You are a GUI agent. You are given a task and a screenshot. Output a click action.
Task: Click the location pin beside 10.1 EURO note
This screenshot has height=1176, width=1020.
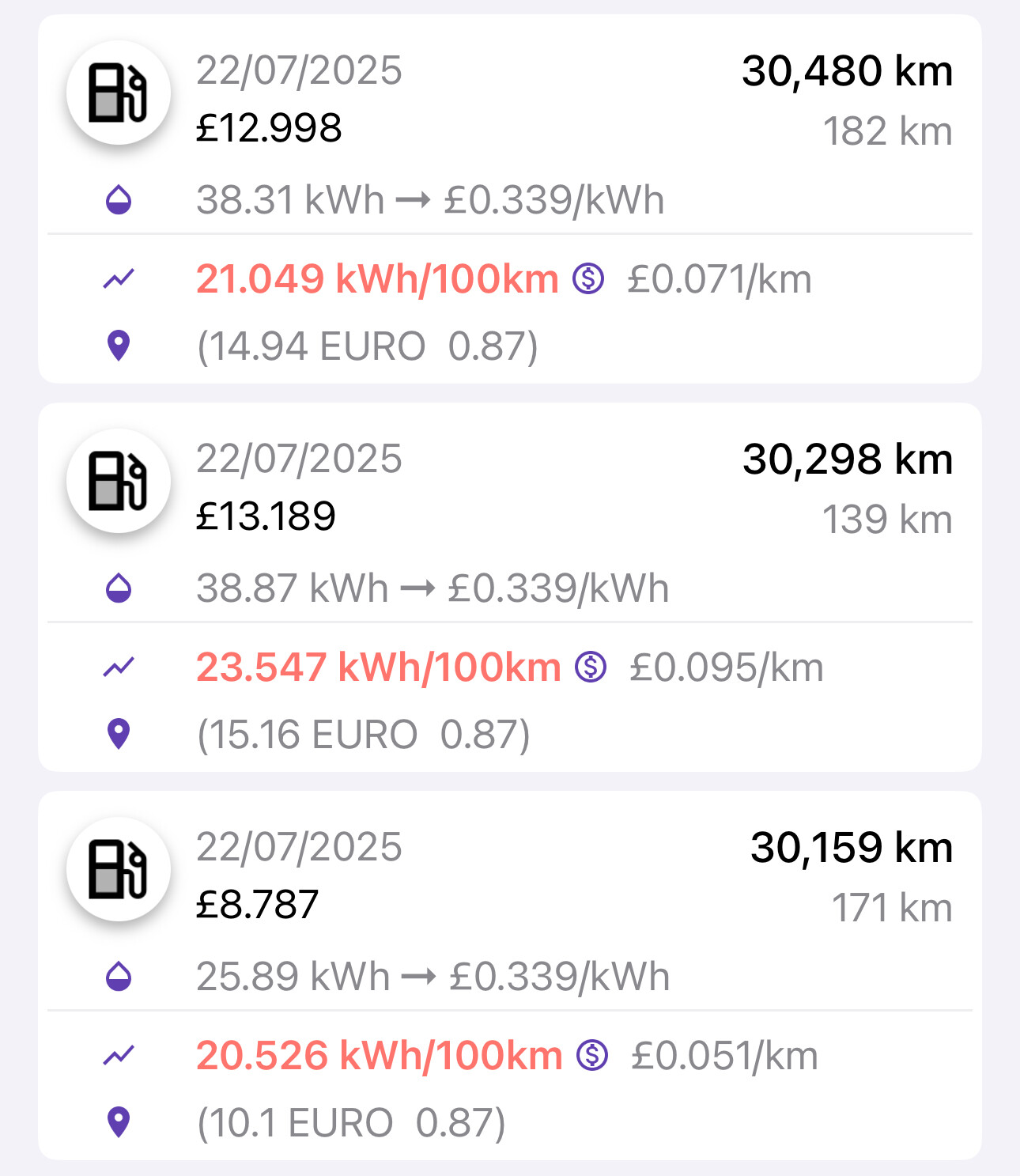119,1122
